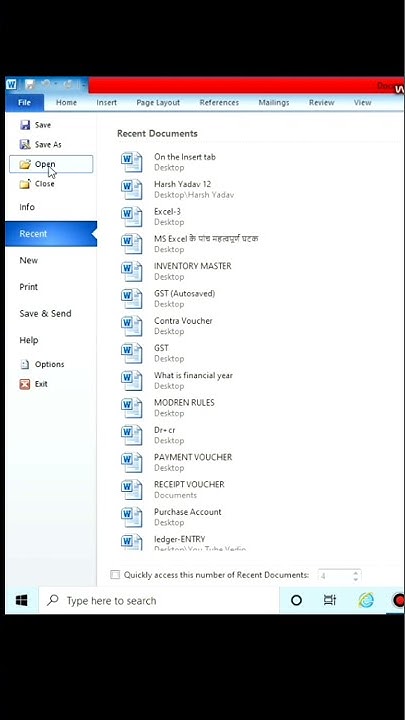Click Quick Access save icon in title bar
The width and height of the screenshot is (405, 720).
[x=30, y=84]
